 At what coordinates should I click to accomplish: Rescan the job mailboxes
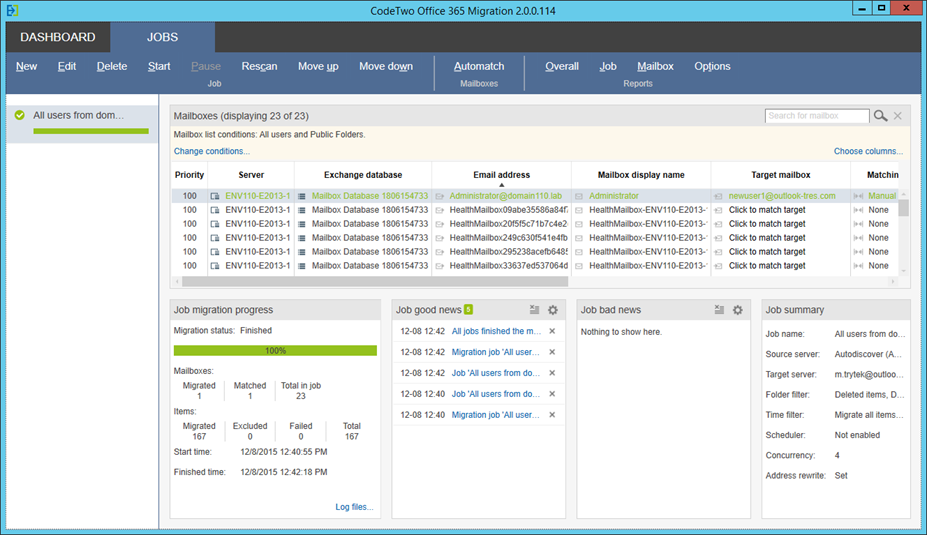pos(259,66)
